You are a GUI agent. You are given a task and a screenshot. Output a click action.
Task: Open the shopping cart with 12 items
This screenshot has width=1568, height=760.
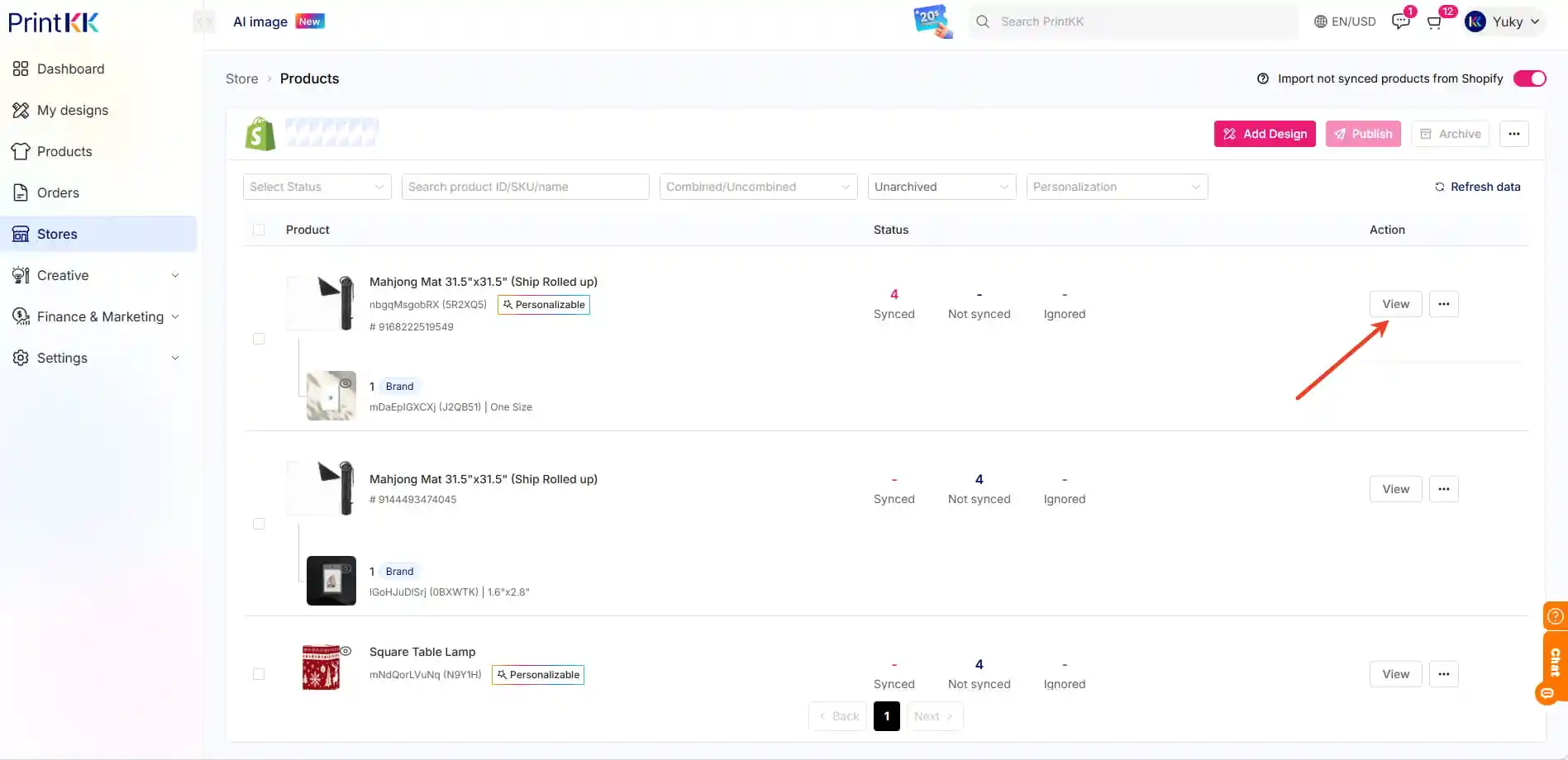(1433, 21)
